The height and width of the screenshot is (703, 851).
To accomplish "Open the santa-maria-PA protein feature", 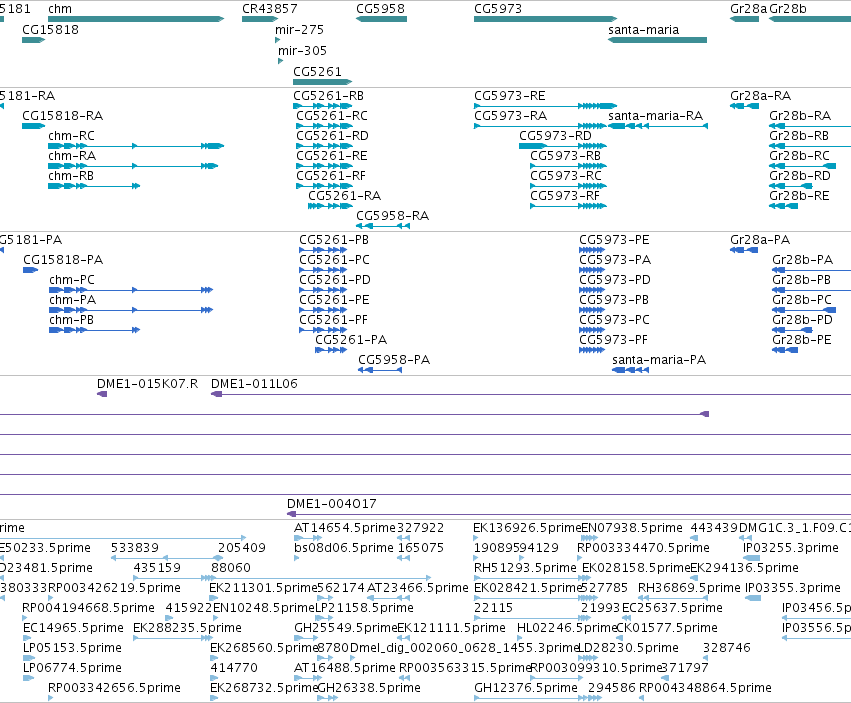I will [630, 370].
